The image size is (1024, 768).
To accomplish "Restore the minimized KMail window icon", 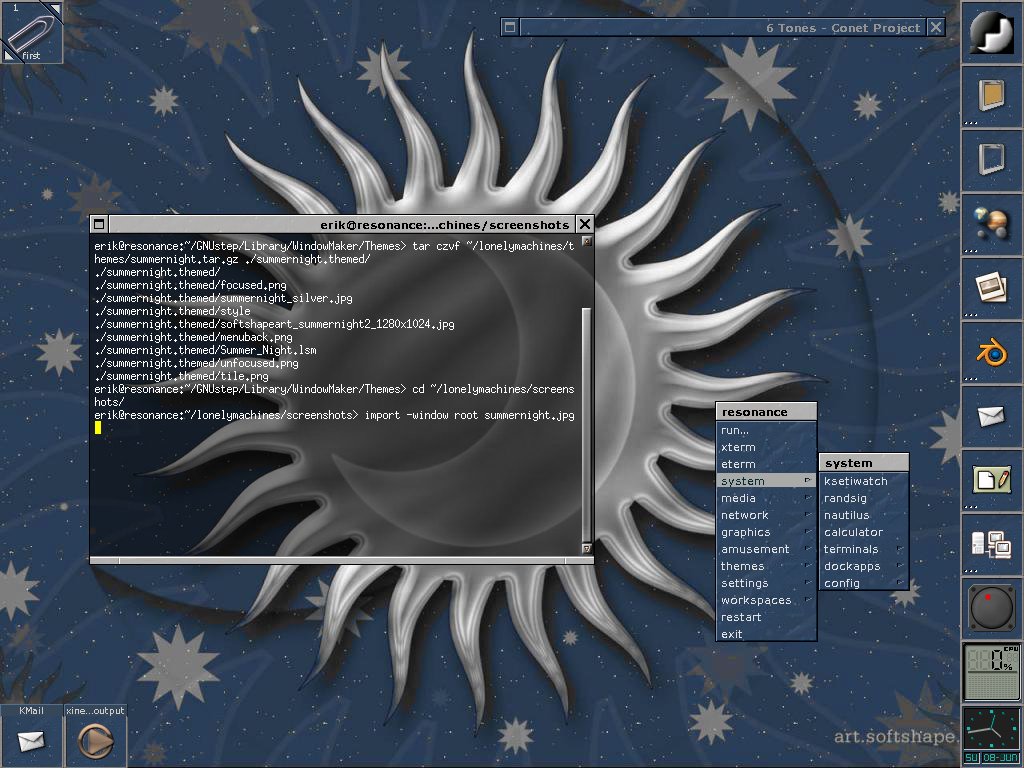I will [31, 736].
